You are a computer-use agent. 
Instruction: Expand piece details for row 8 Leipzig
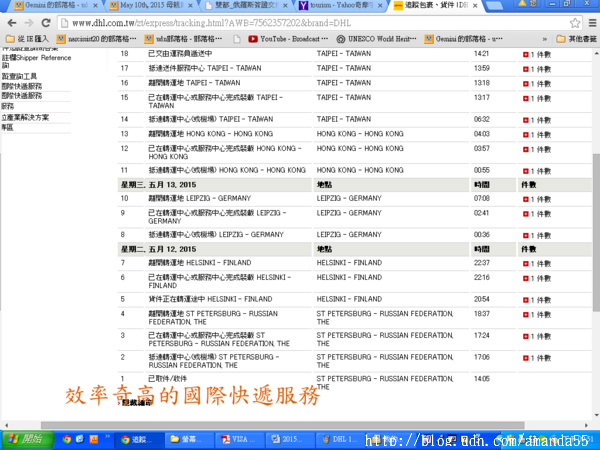click(525, 236)
